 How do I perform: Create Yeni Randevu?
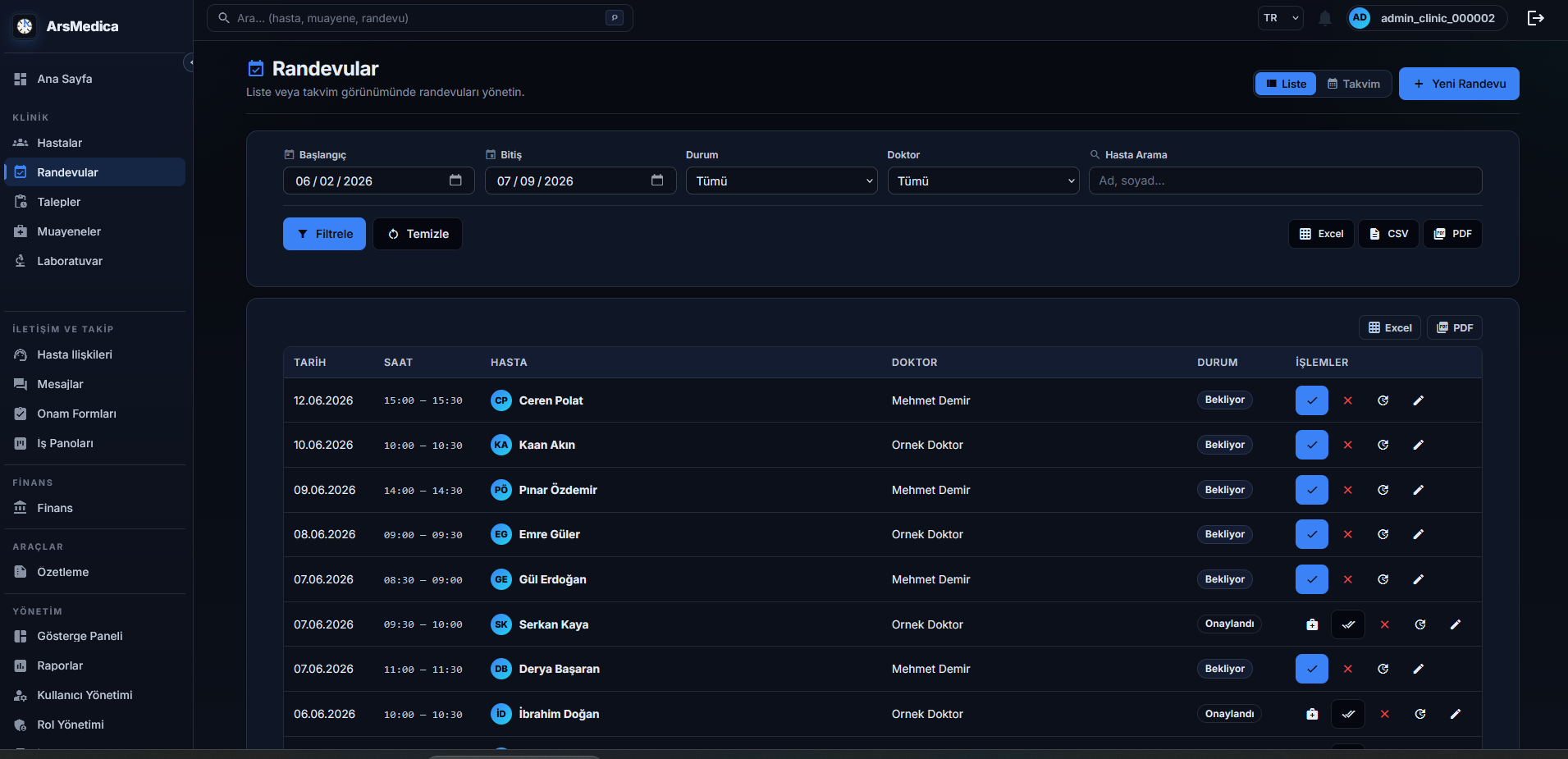(x=1458, y=84)
